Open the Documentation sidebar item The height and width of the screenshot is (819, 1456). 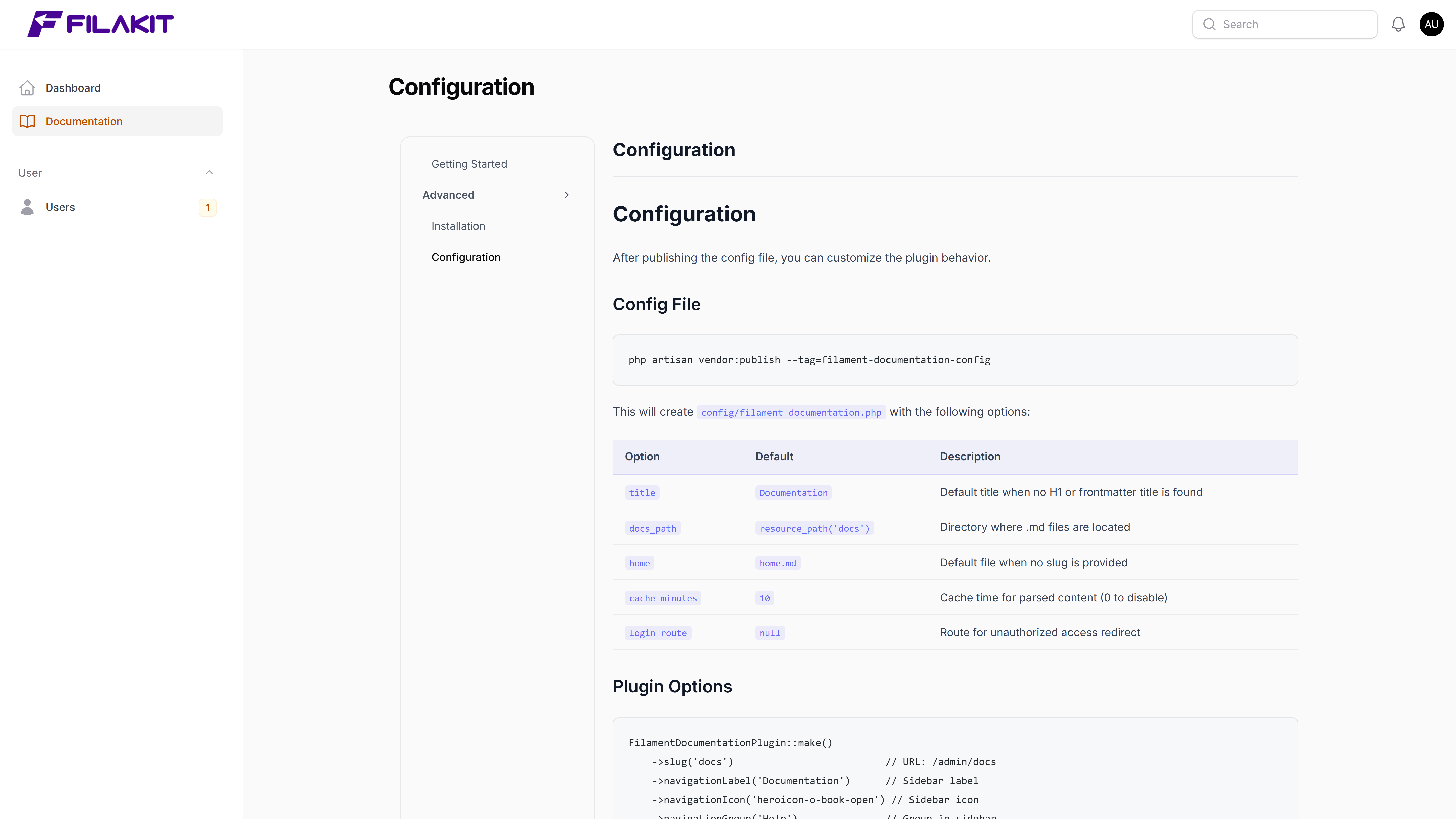click(118, 122)
